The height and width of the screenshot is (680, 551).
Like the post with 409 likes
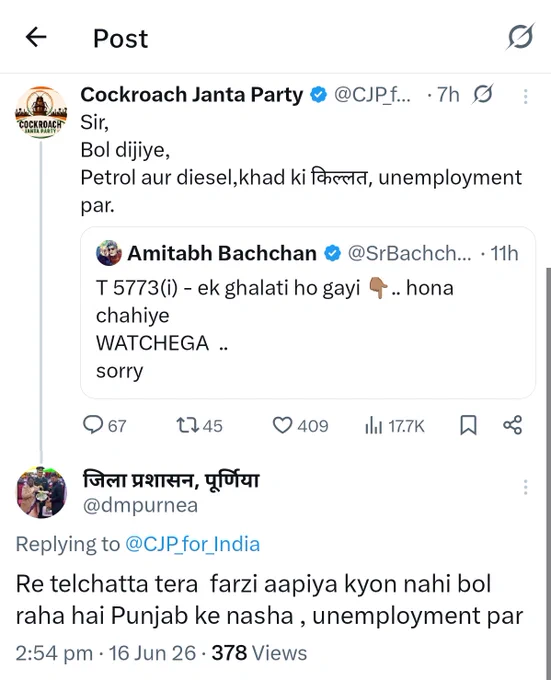click(300, 425)
